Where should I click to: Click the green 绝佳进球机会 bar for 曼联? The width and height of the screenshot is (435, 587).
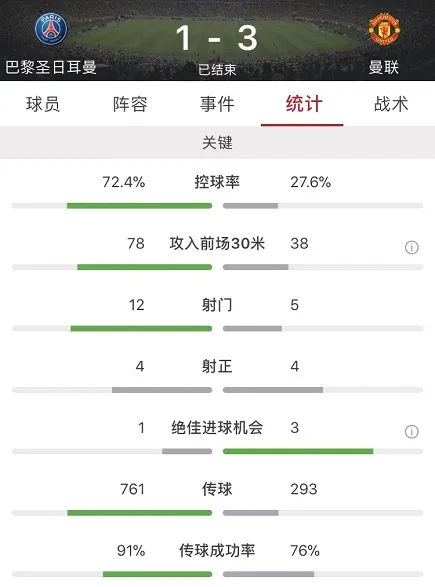[298, 451]
